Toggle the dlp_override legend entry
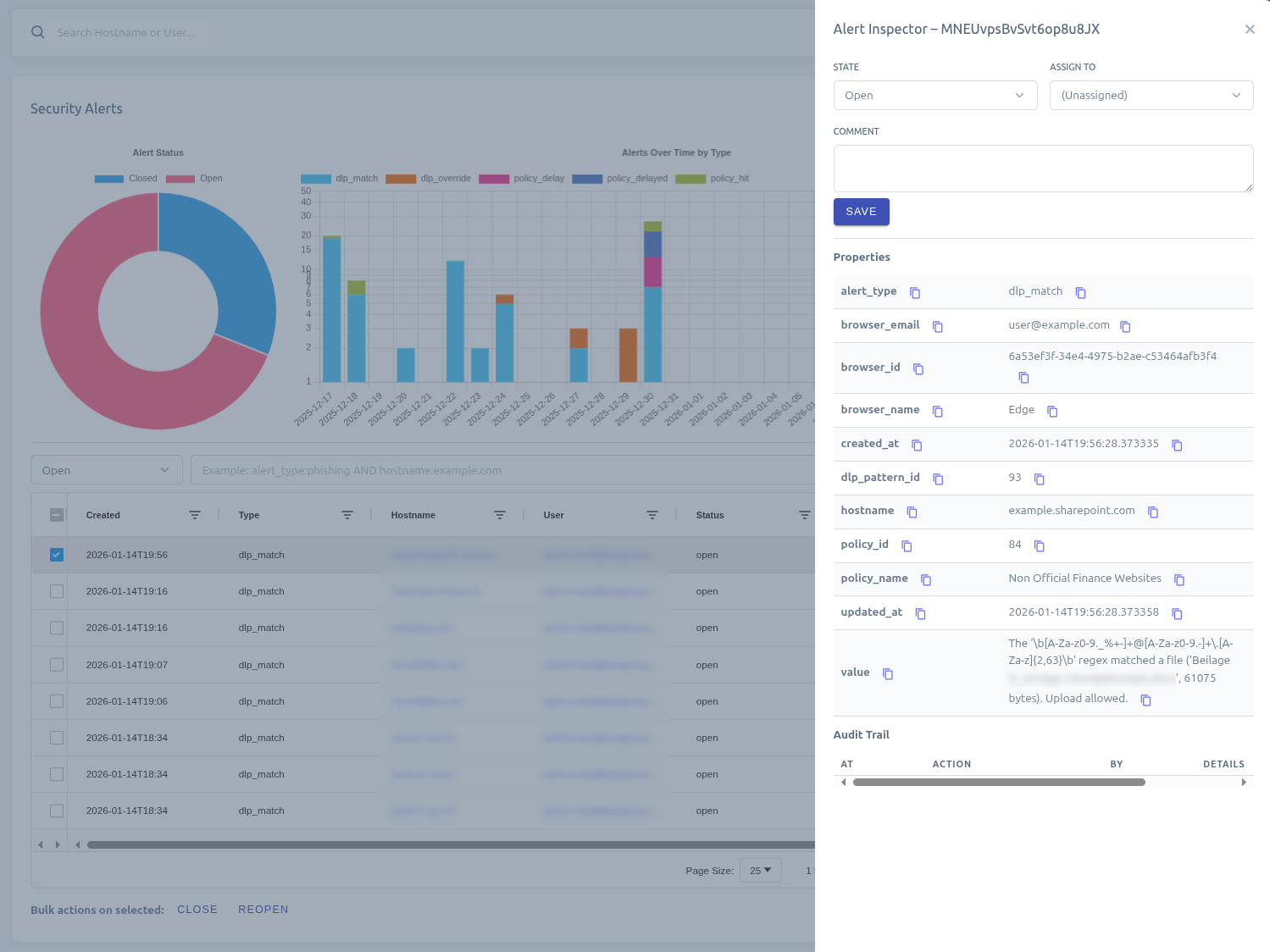Screen dimensions: 1270x952 (x=429, y=179)
